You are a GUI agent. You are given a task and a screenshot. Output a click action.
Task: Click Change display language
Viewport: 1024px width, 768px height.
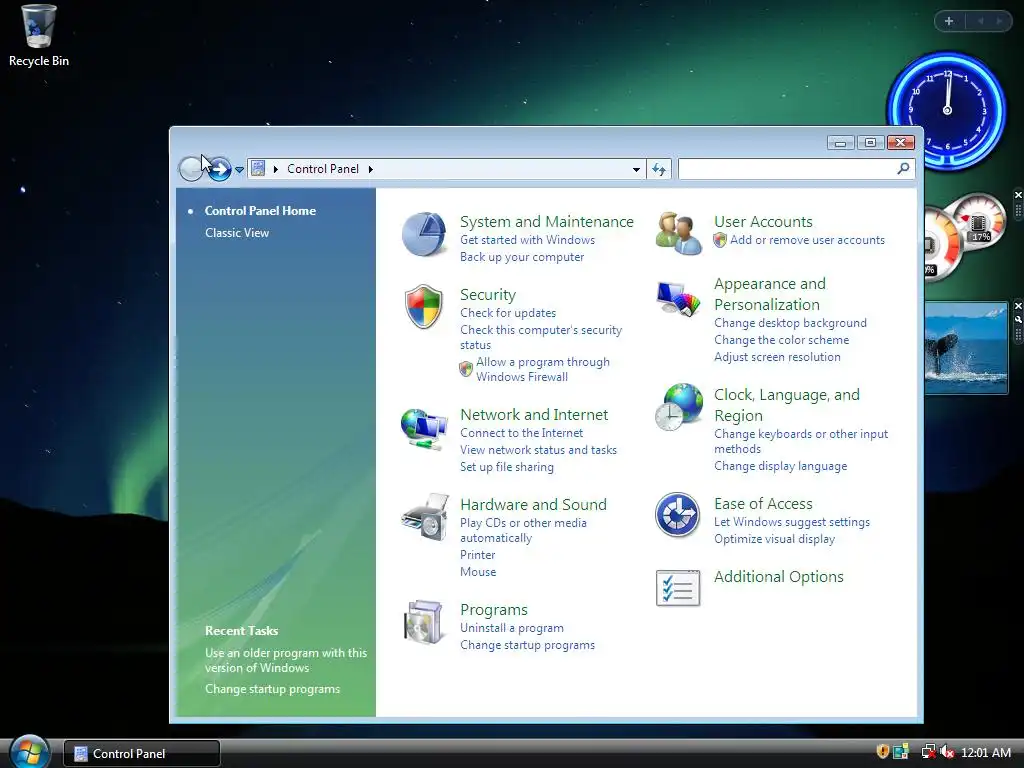[x=780, y=466]
